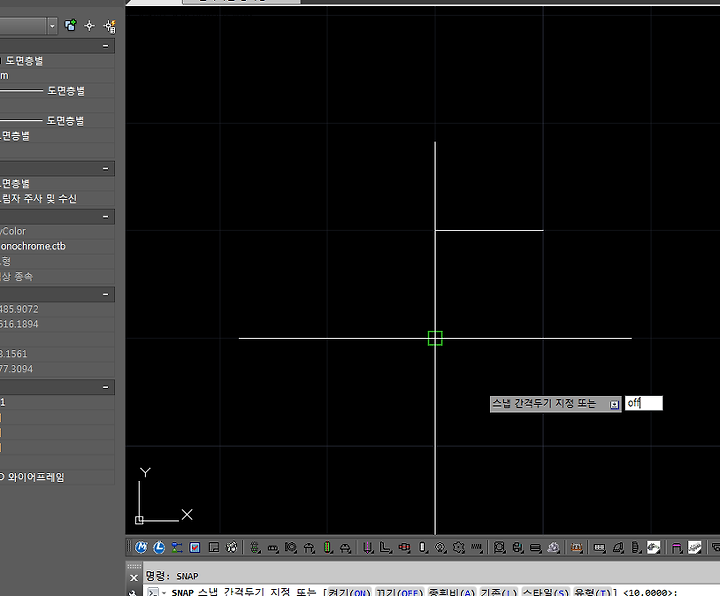
Task: Click the stacked cylinder part icon
Action: click(636, 547)
